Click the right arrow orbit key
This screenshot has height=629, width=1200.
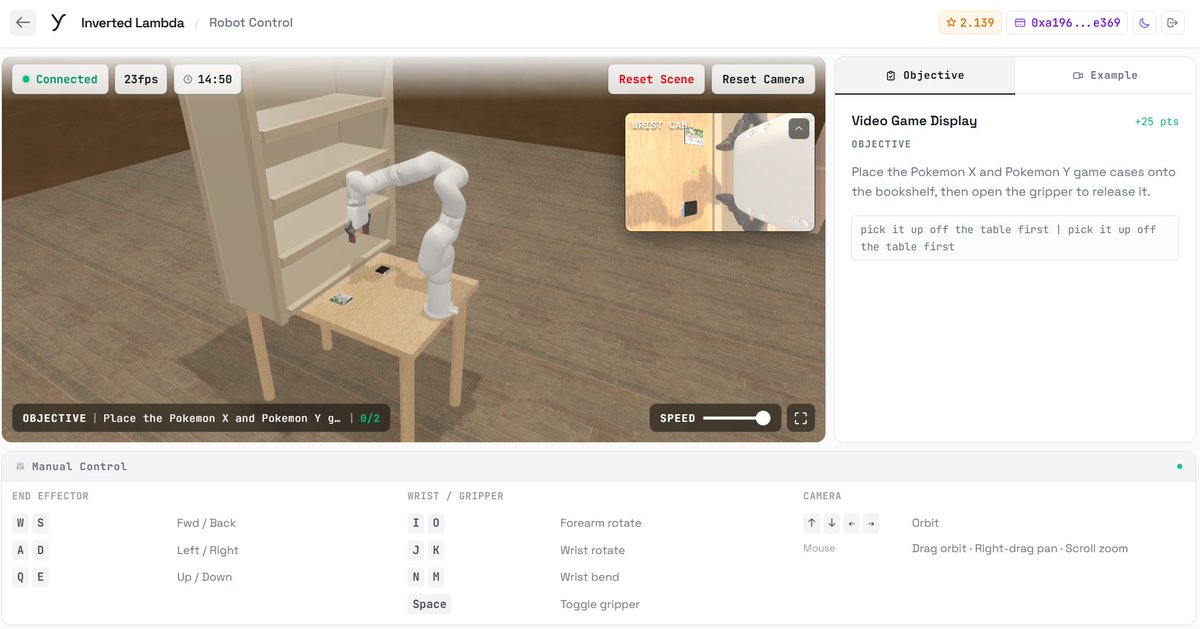[x=871, y=523]
